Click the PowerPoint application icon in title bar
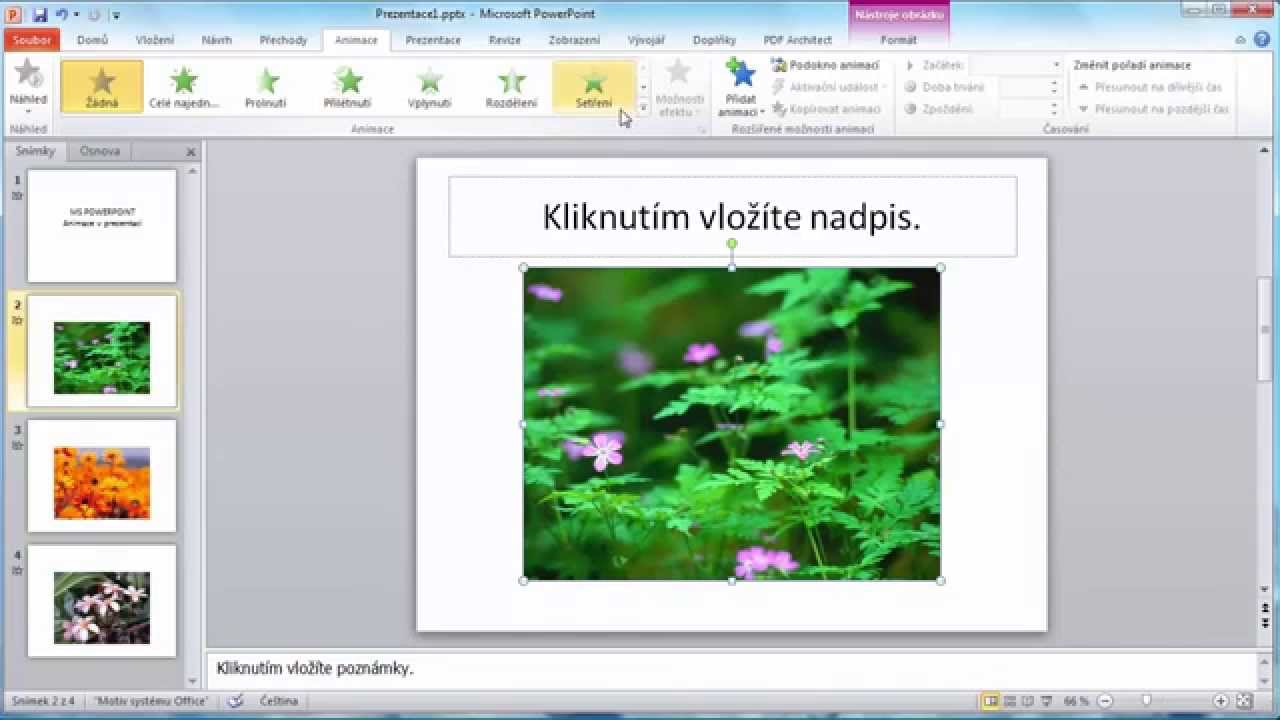The width and height of the screenshot is (1280, 720). pos(14,14)
